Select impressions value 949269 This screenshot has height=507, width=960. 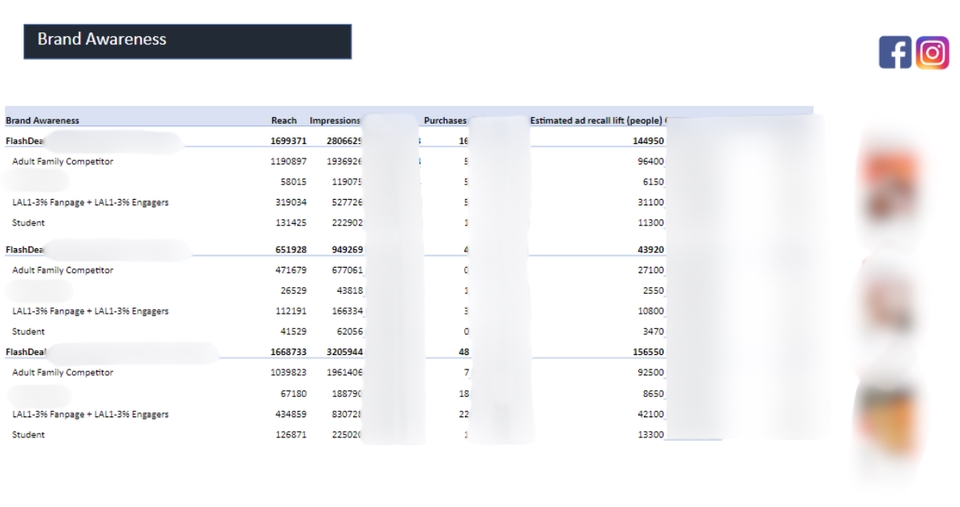[347, 250]
